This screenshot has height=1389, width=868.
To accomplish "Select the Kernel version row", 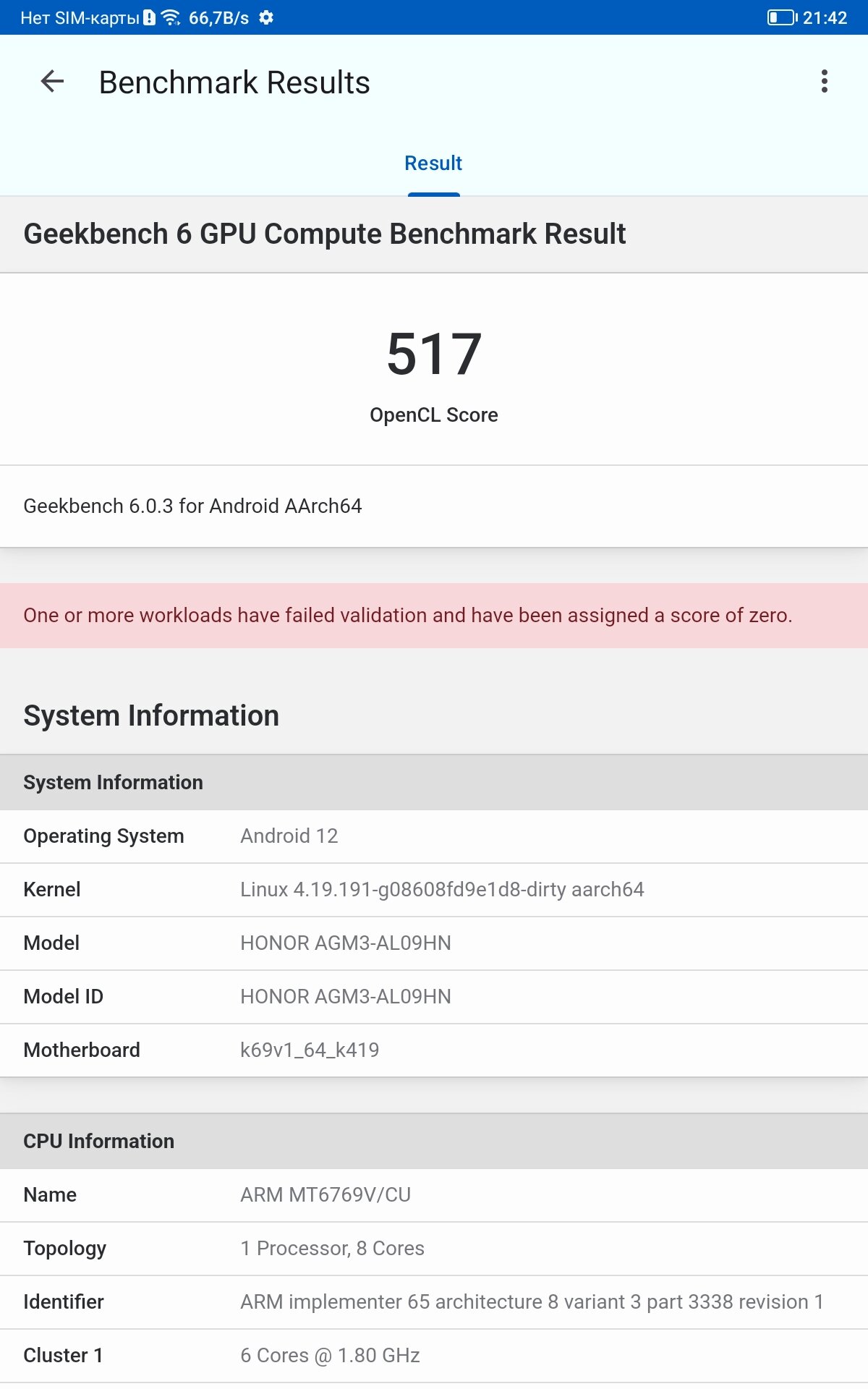I will [434, 890].
